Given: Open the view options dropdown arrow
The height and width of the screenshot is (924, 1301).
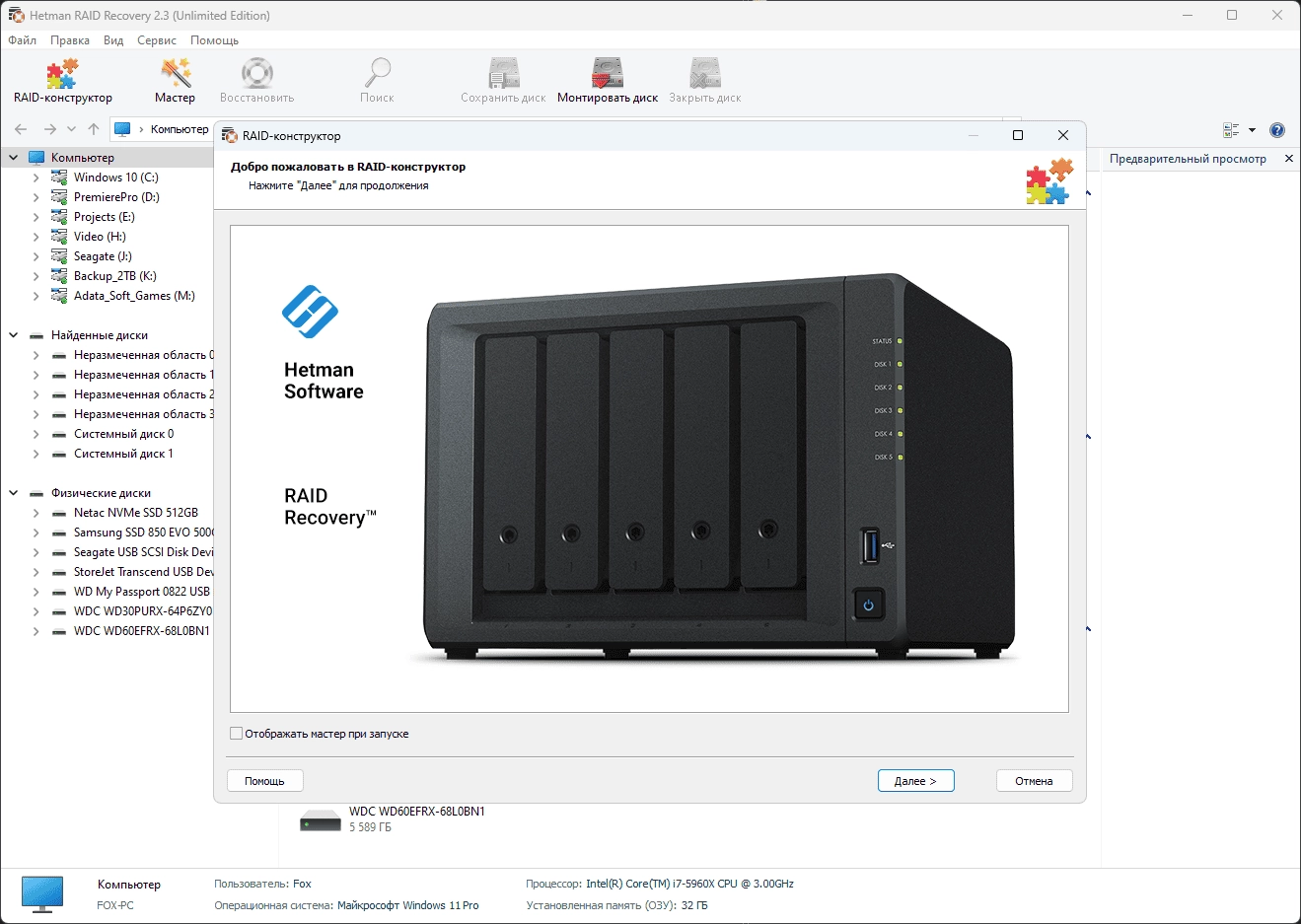Looking at the screenshot, I should [x=1253, y=130].
